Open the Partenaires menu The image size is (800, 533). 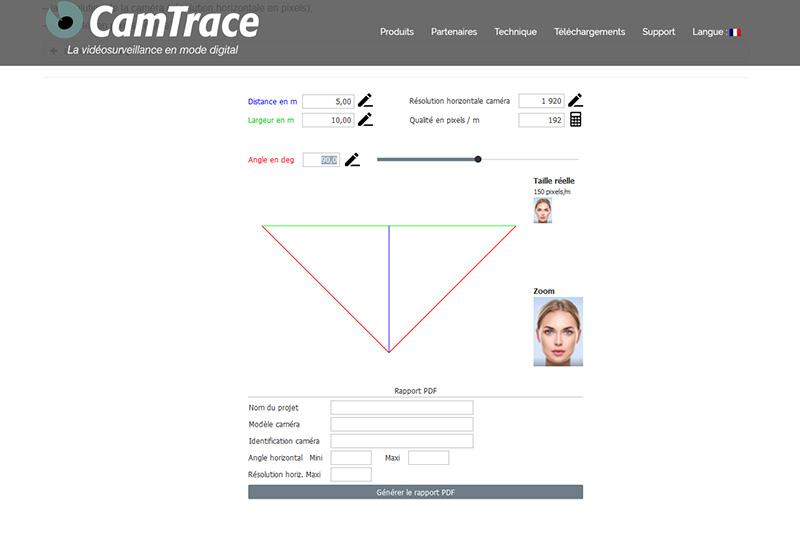click(x=454, y=32)
